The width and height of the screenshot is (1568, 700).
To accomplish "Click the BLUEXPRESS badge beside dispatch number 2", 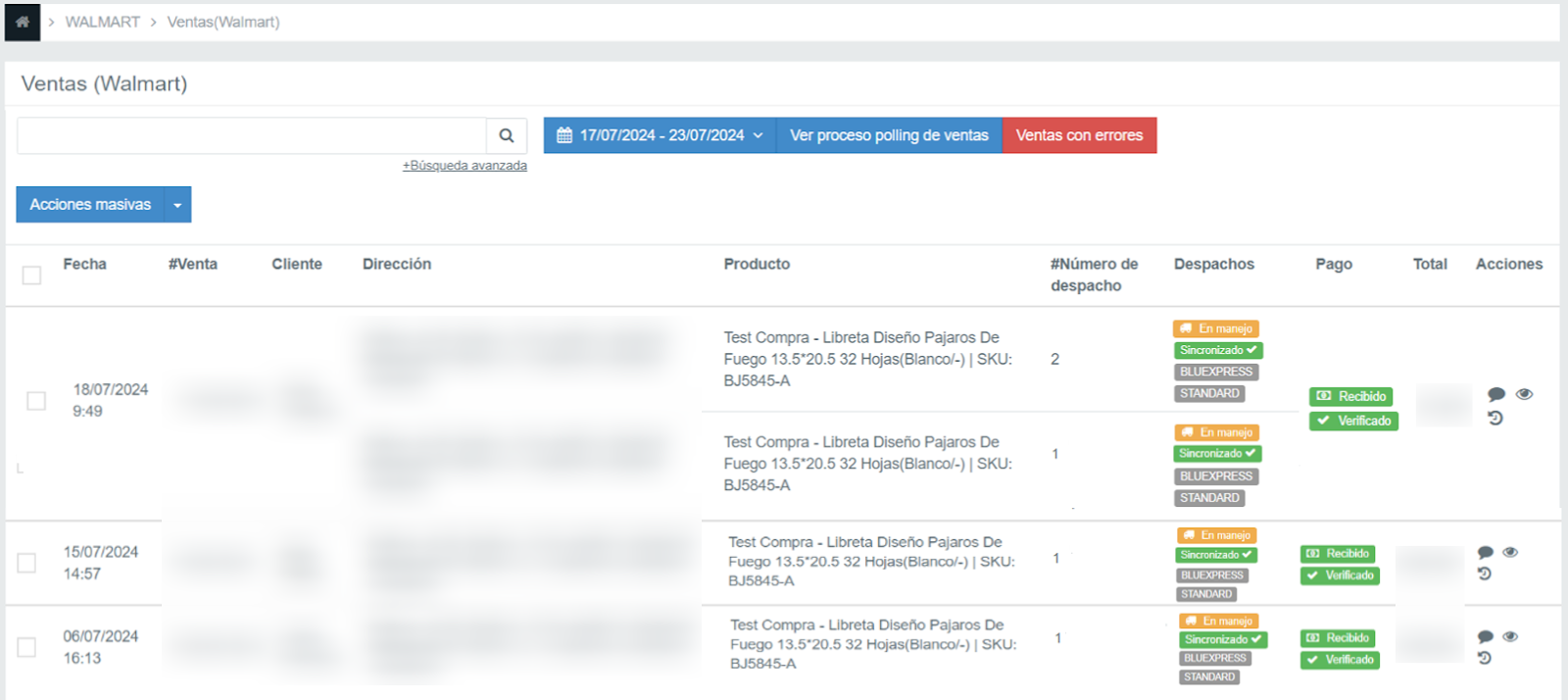I will coord(1216,372).
